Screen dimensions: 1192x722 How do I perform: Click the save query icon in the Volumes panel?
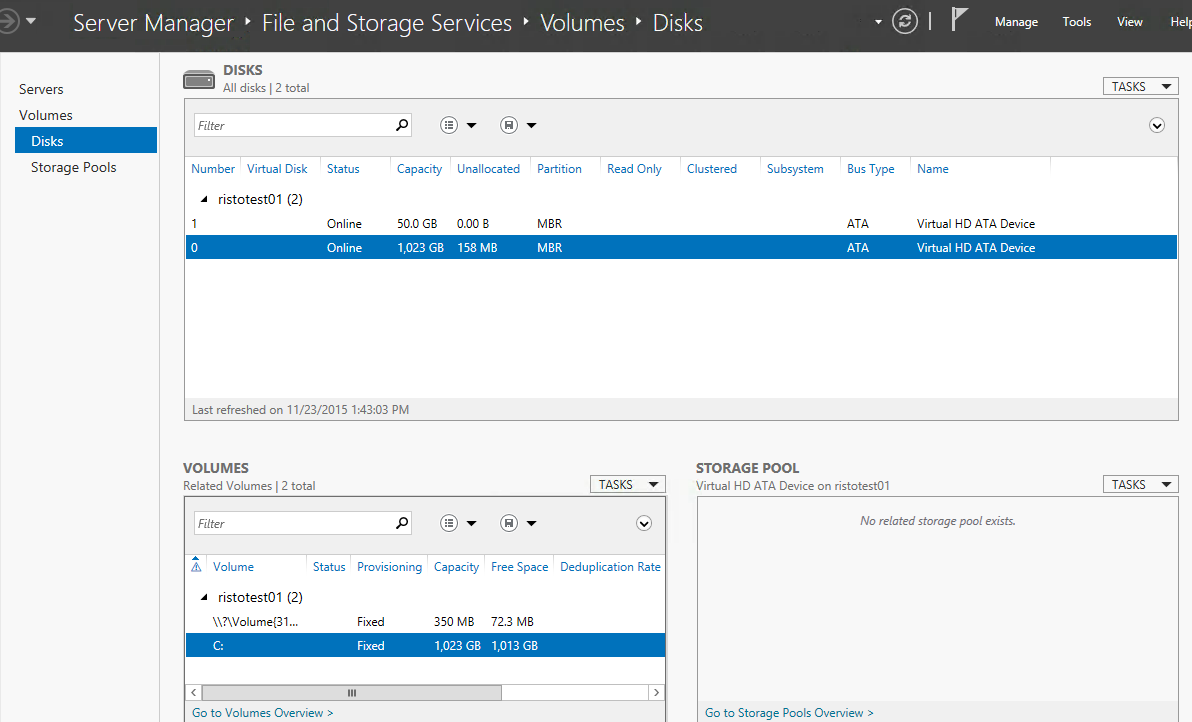tap(510, 522)
